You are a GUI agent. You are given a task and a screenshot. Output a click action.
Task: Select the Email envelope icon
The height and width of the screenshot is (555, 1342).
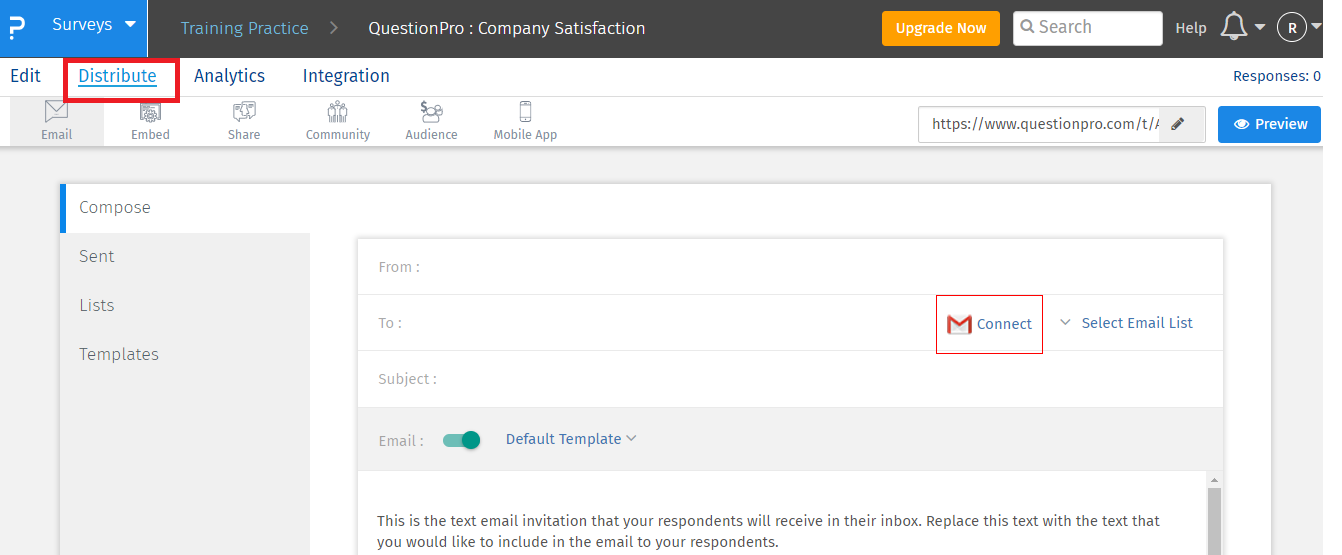(57, 112)
